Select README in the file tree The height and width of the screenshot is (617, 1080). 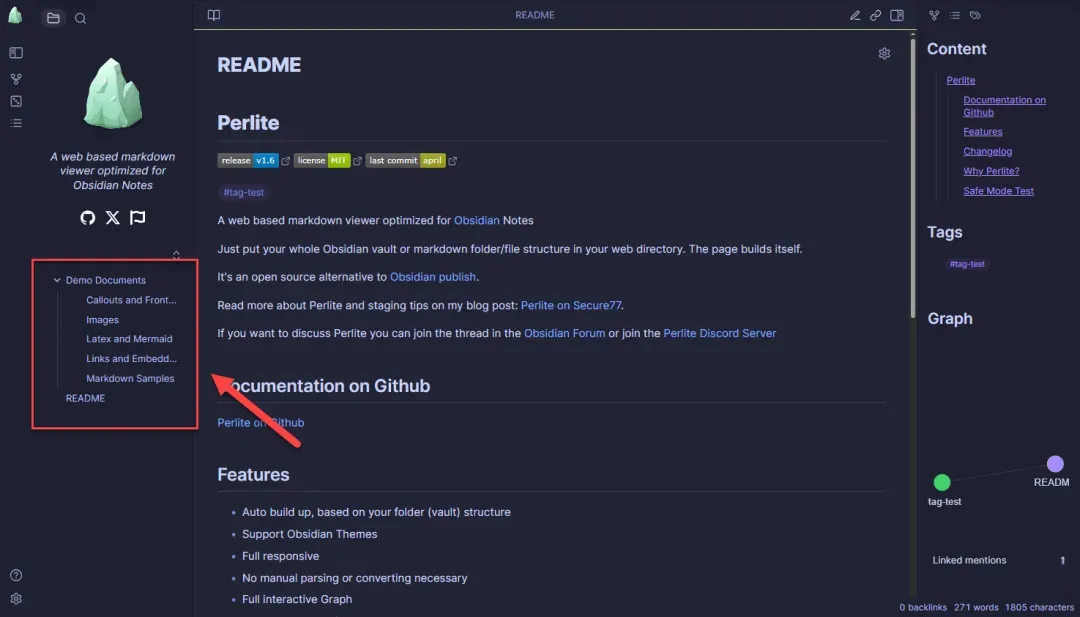[85, 398]
